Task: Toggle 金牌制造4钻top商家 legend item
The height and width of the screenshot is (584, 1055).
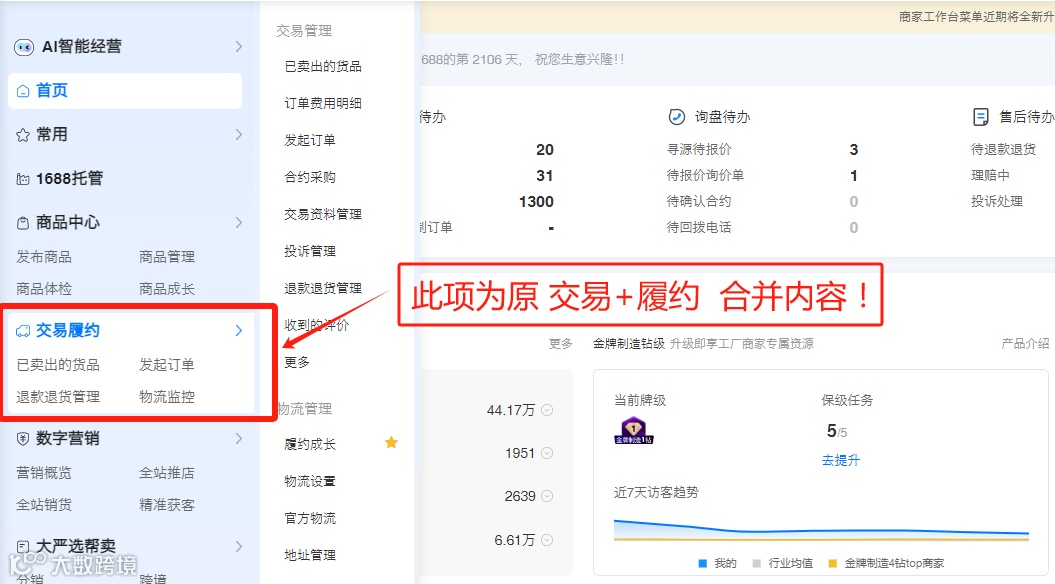Action: pos(885,563)
